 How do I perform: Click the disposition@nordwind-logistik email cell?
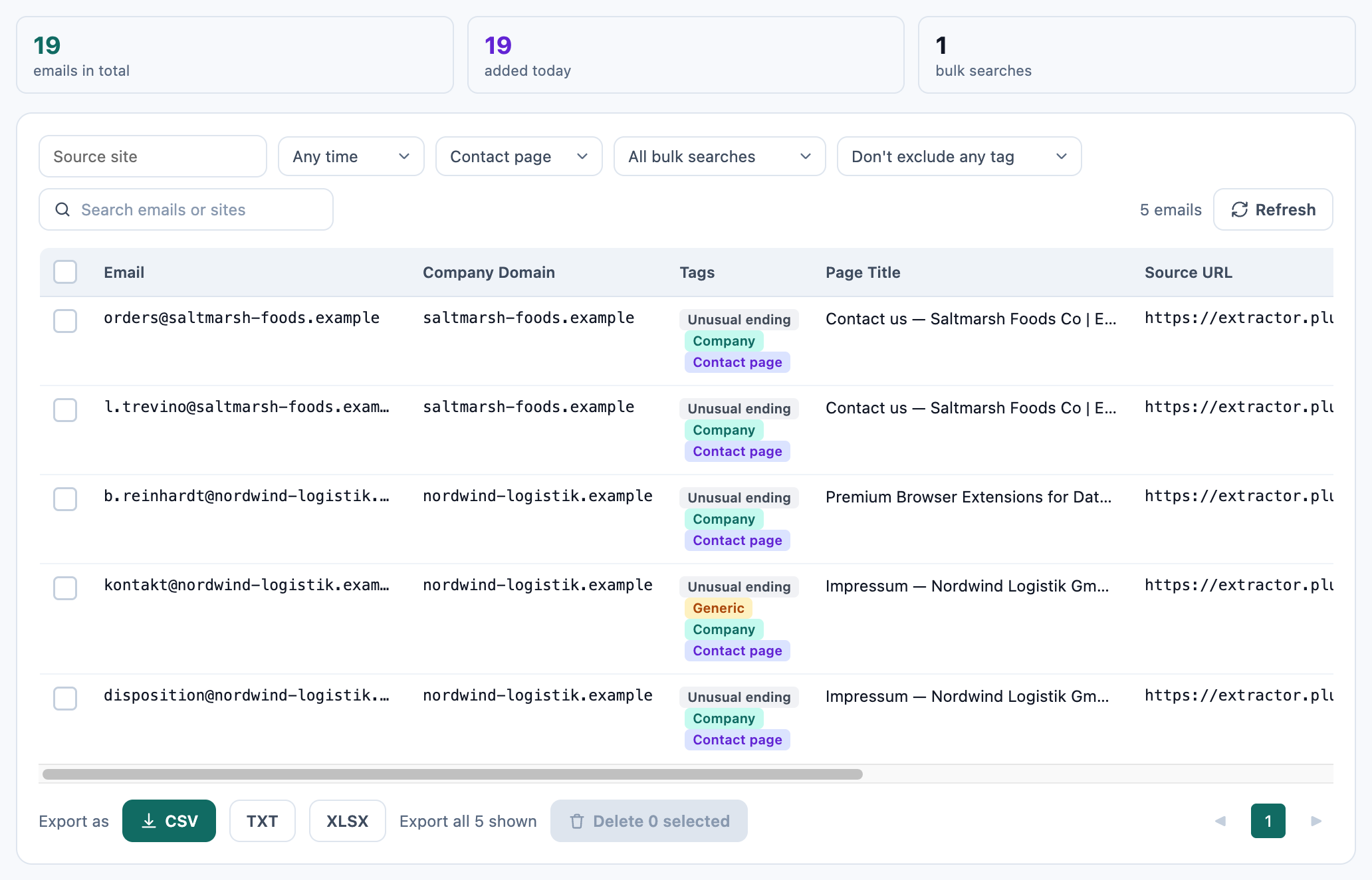pos(247,695)
